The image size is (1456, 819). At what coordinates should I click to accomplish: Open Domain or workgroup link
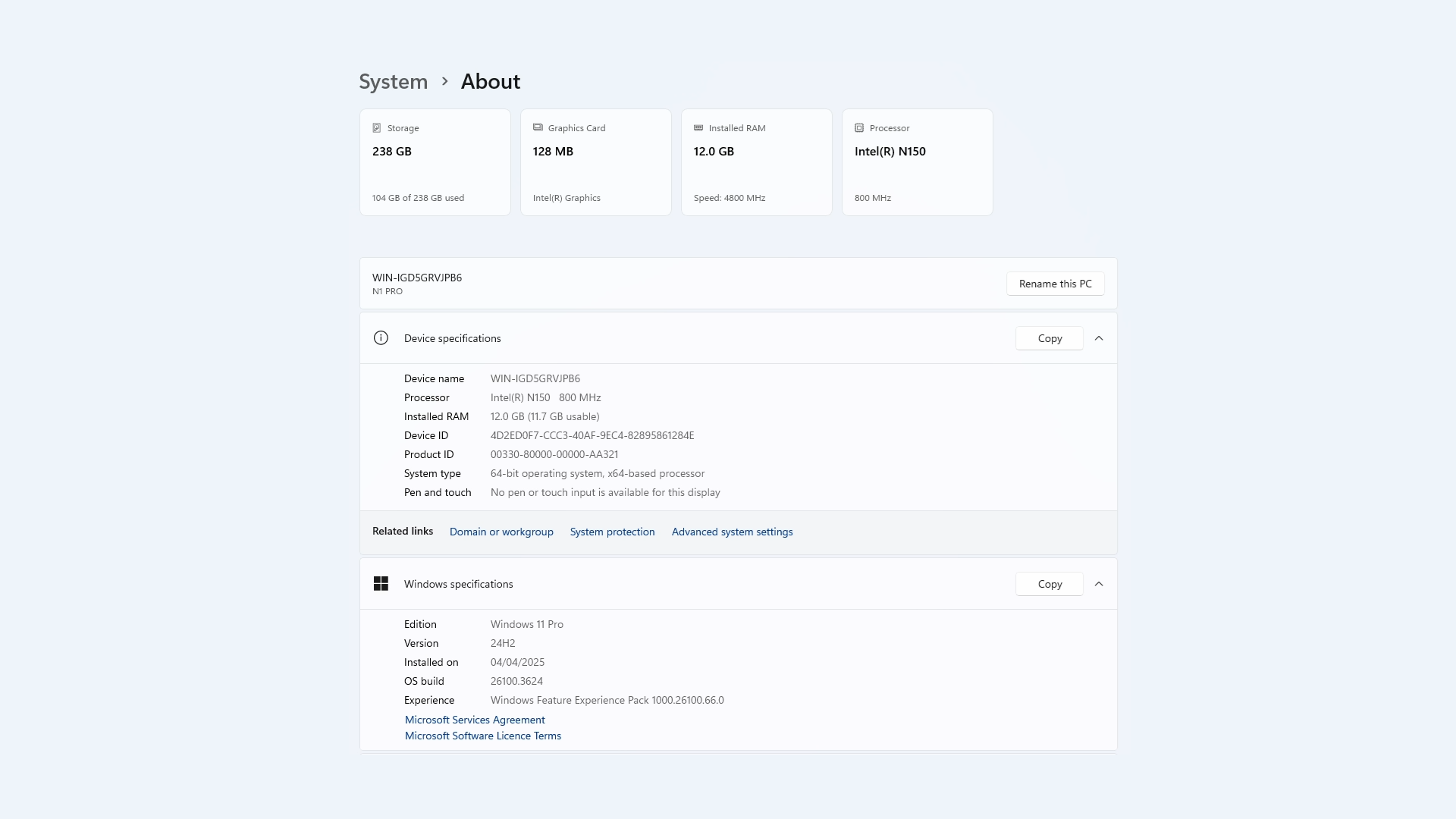click(501, 532)
